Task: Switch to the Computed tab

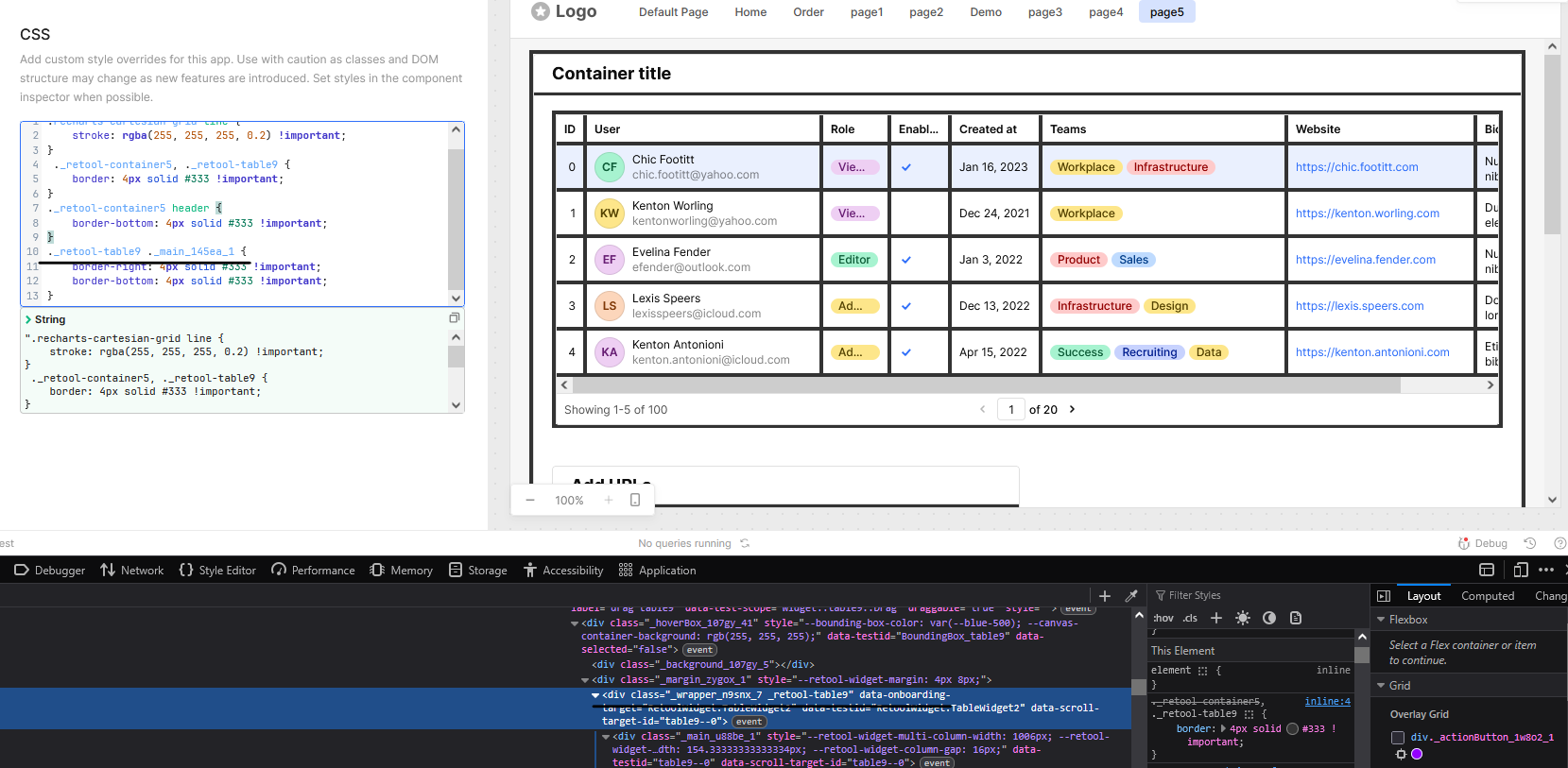Action: point(1487,596)
